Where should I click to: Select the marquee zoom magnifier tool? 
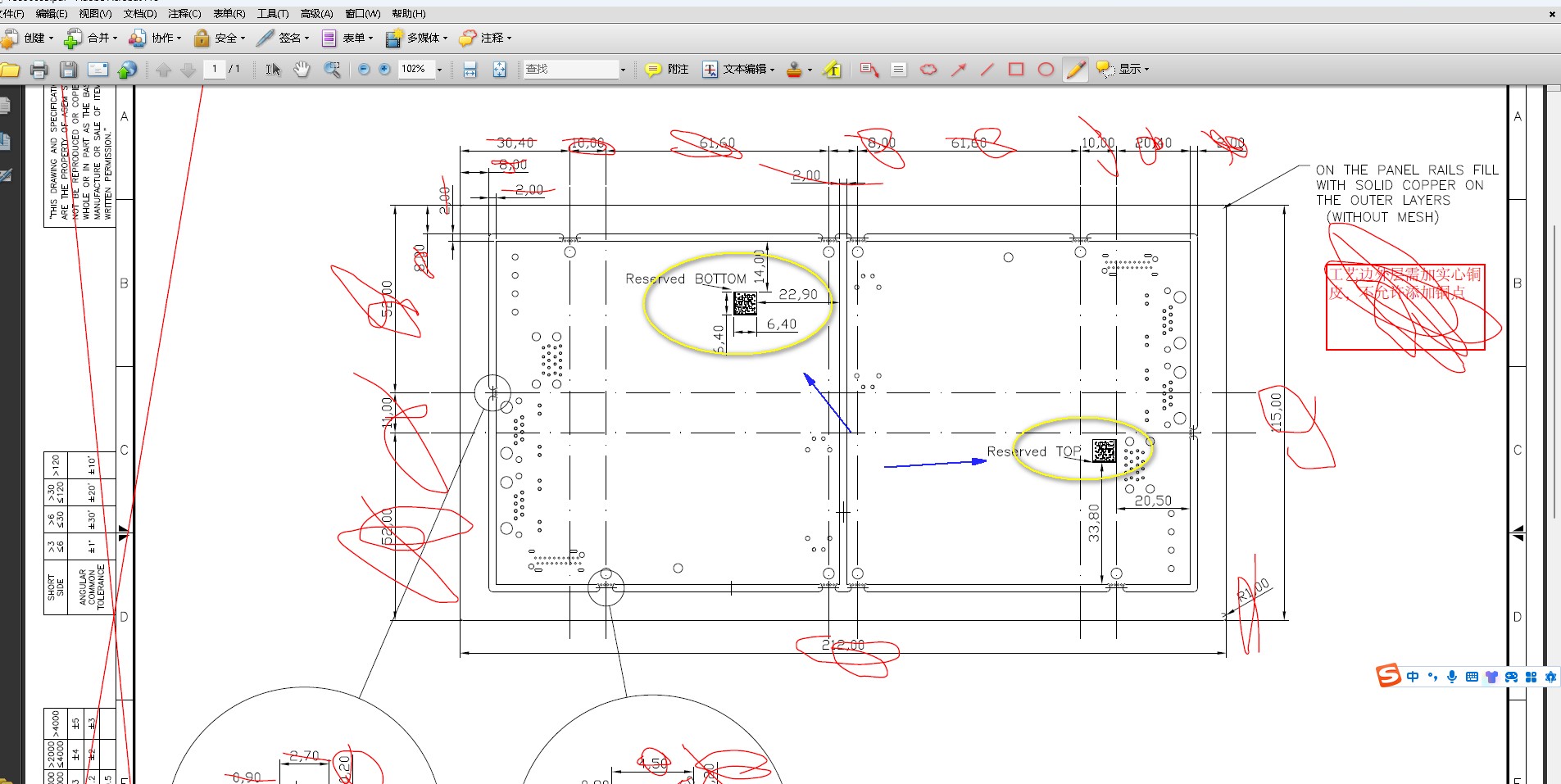[x=332, y=70]
